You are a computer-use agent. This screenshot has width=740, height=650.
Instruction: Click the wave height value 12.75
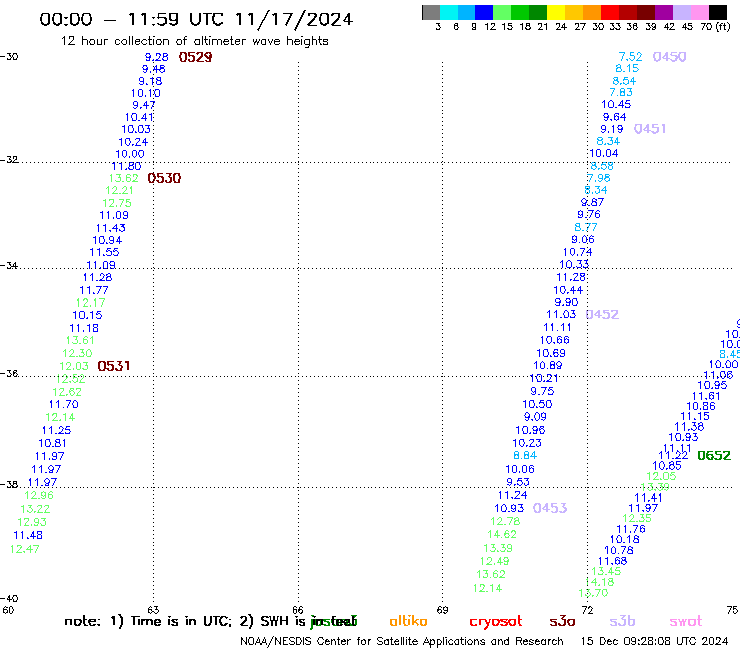tap(117, 203)
